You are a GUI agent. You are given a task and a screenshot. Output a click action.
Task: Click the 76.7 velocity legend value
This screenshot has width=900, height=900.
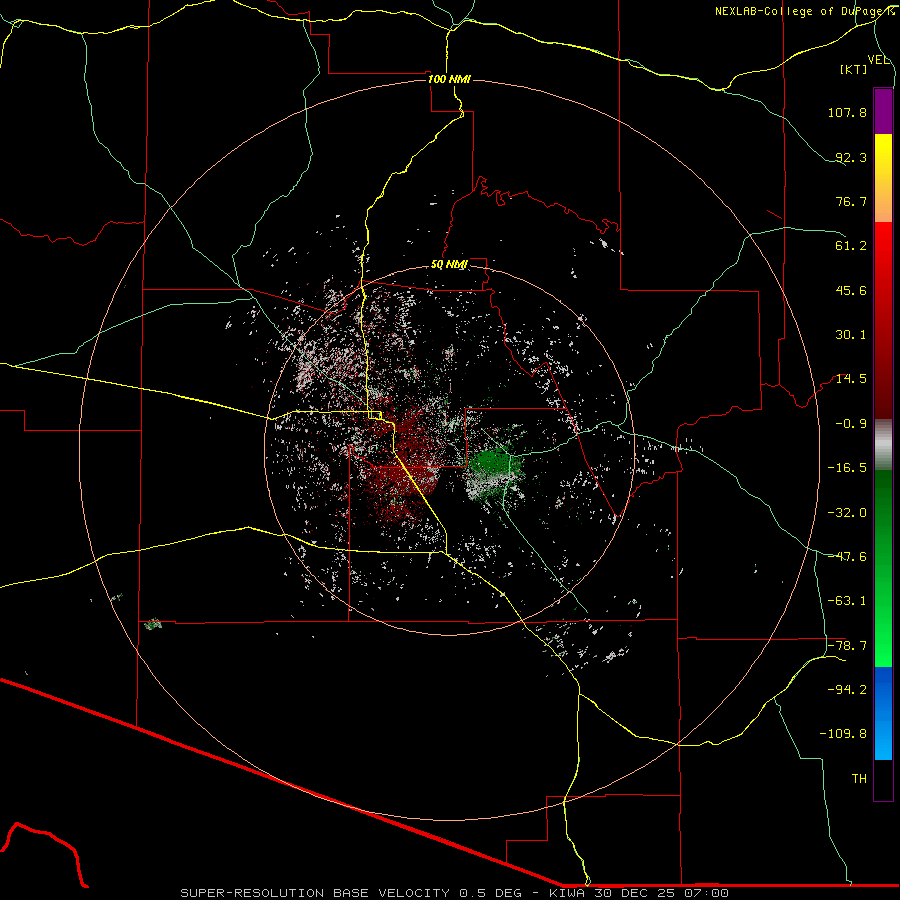coord(851,201)
